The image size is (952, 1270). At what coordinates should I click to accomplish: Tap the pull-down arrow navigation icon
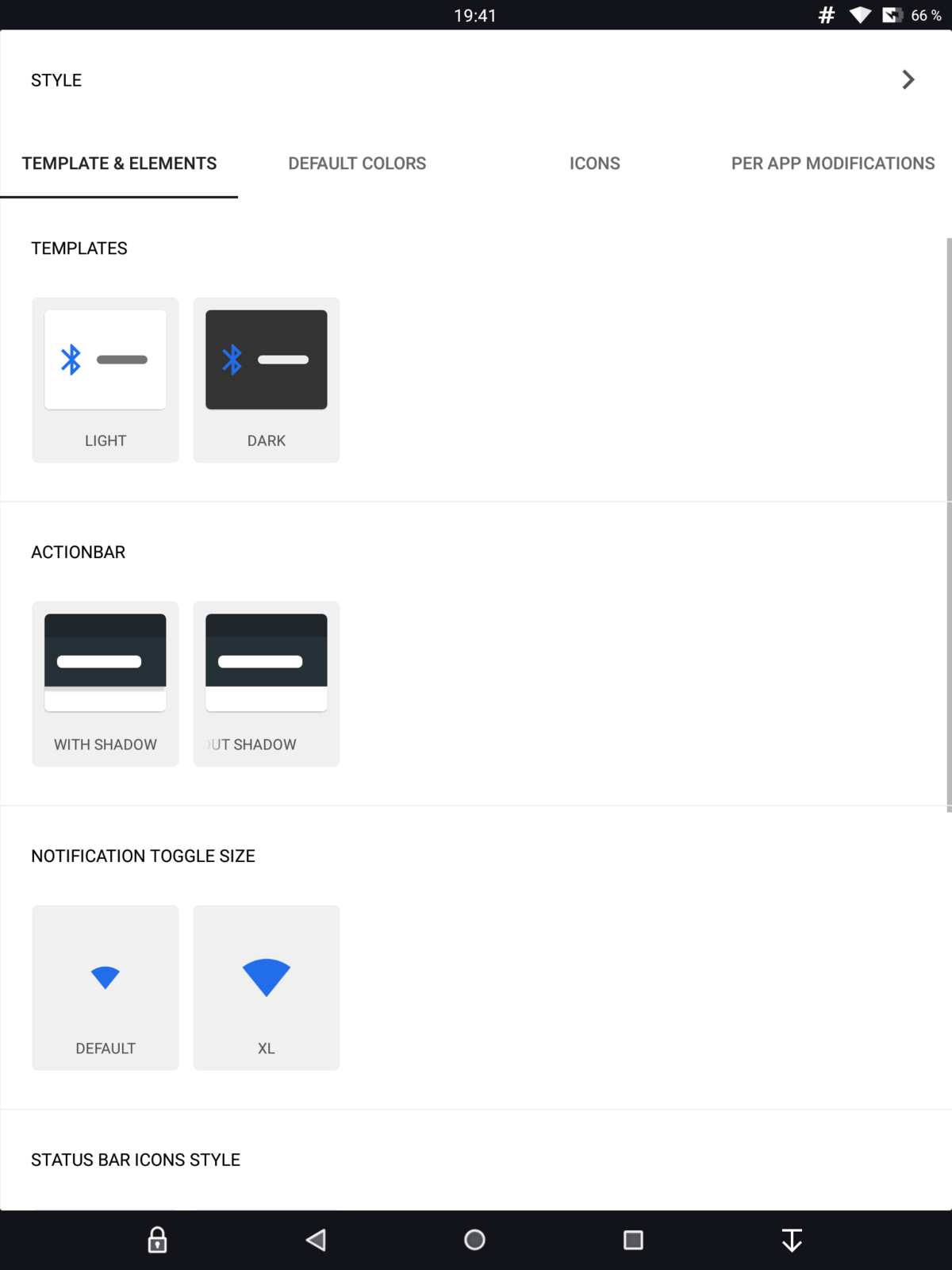click(x=792, y=1239)
